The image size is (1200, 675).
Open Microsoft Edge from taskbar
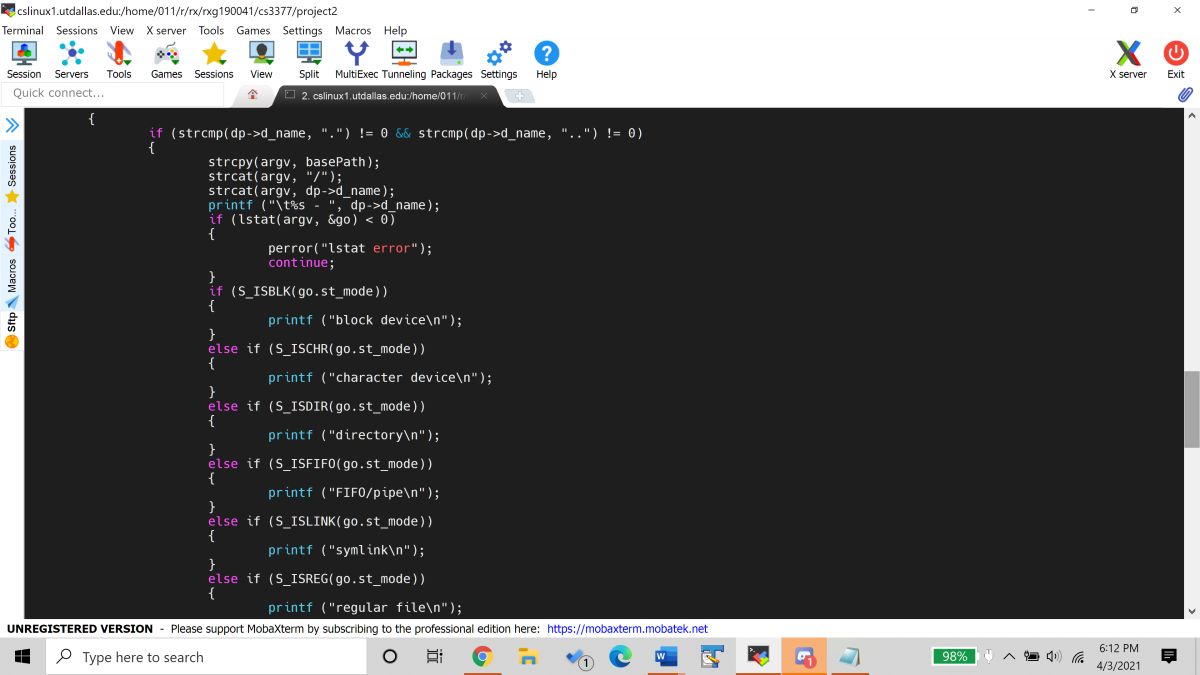[x=620, y=657]
